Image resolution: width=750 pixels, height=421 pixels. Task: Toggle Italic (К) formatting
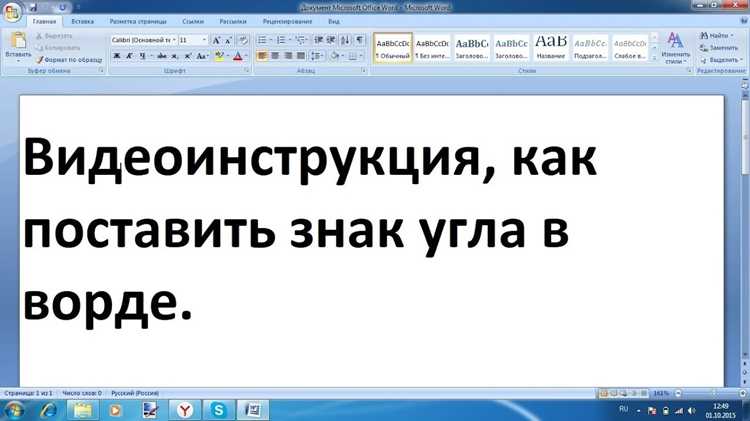coord(129,56)
